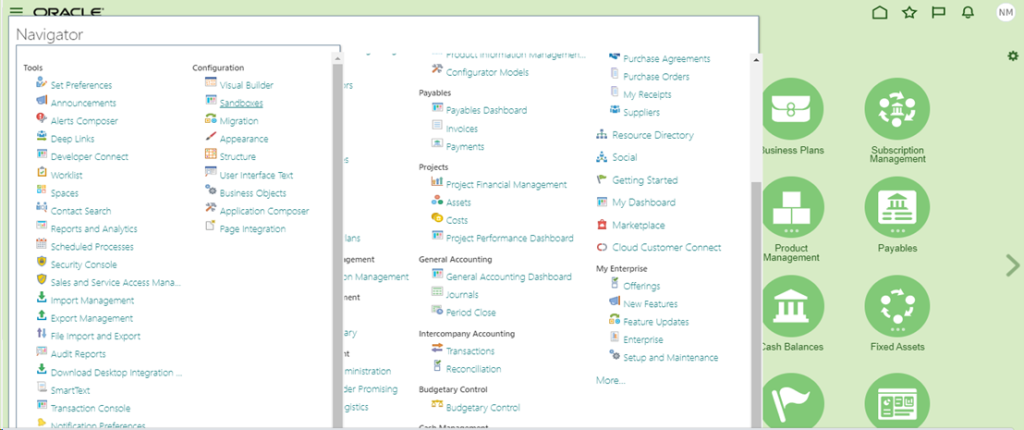Open Business Plans round icon
The width and height of the screenshot is (1024, 430).
pos(792,110)
